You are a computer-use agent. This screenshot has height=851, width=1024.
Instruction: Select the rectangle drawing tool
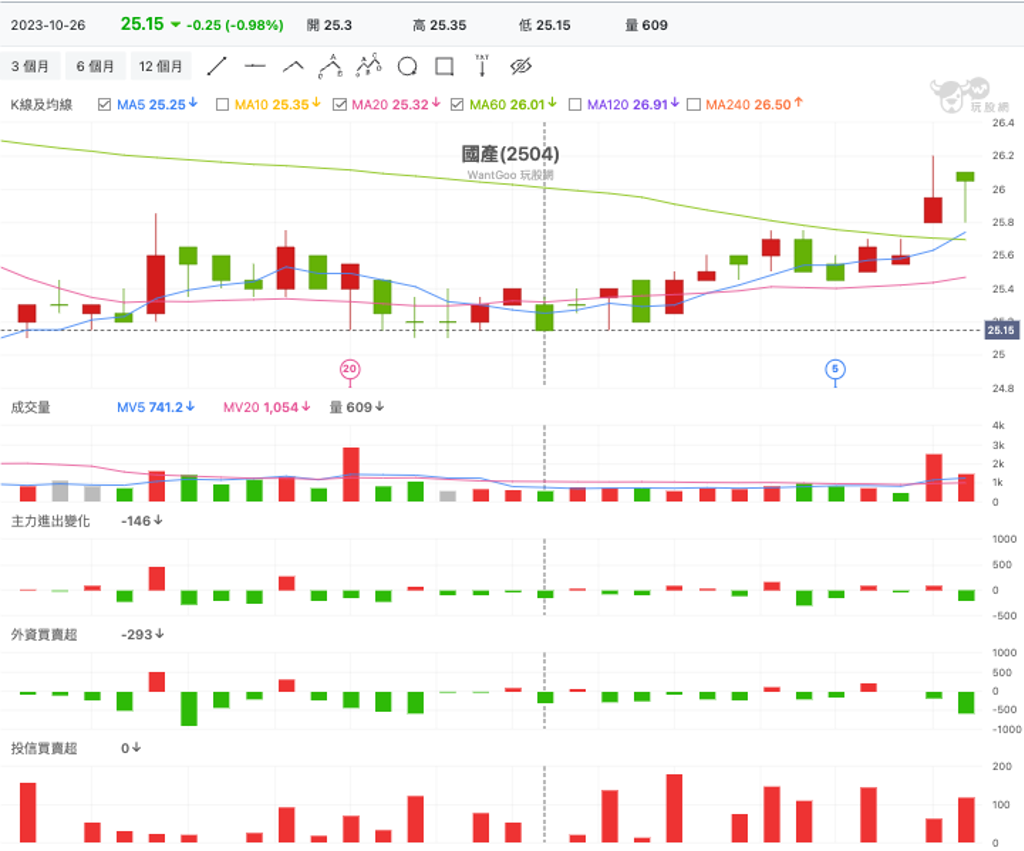click(x=445, y=66)
